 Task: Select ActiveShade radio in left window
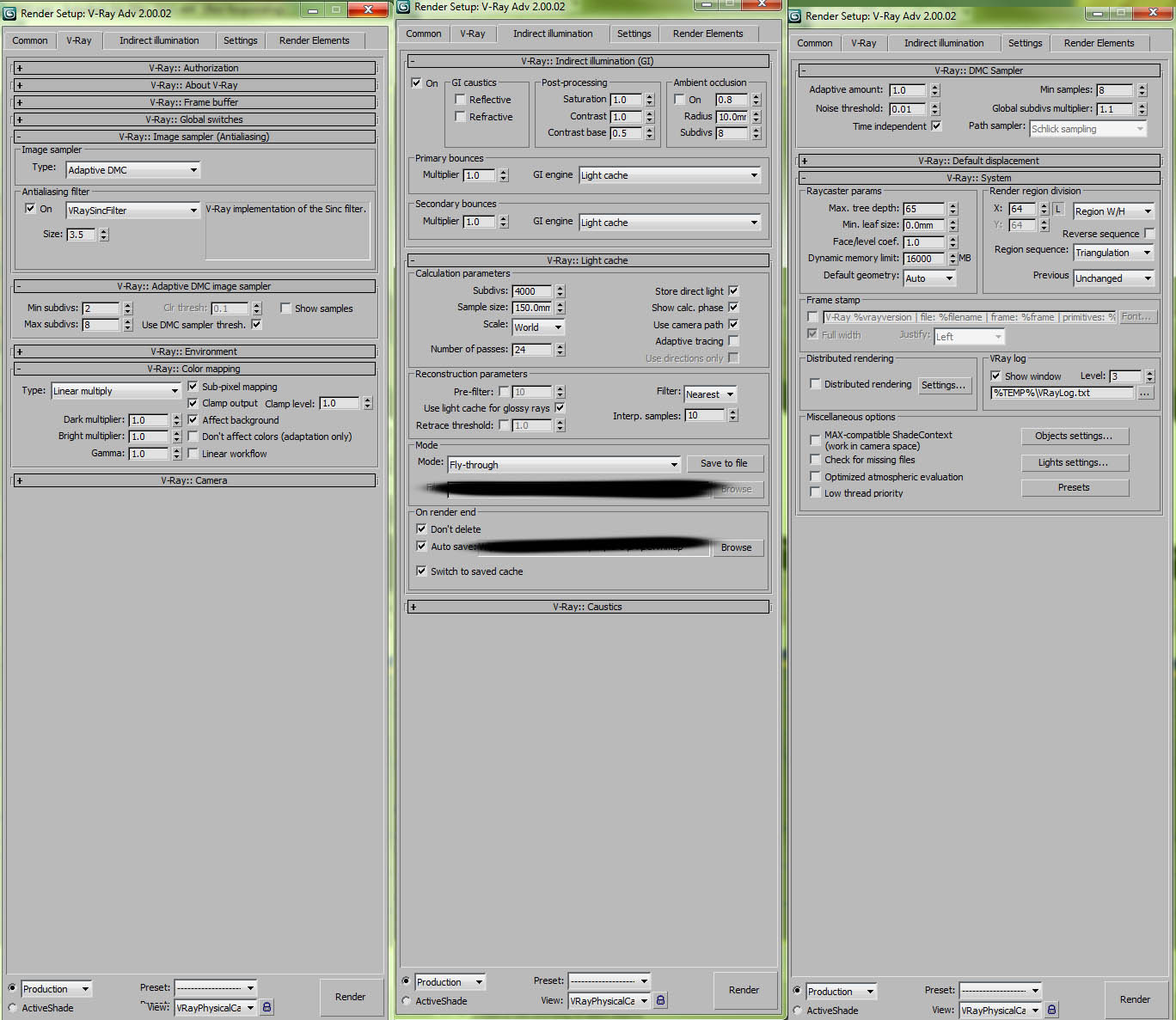[12, 1008]
